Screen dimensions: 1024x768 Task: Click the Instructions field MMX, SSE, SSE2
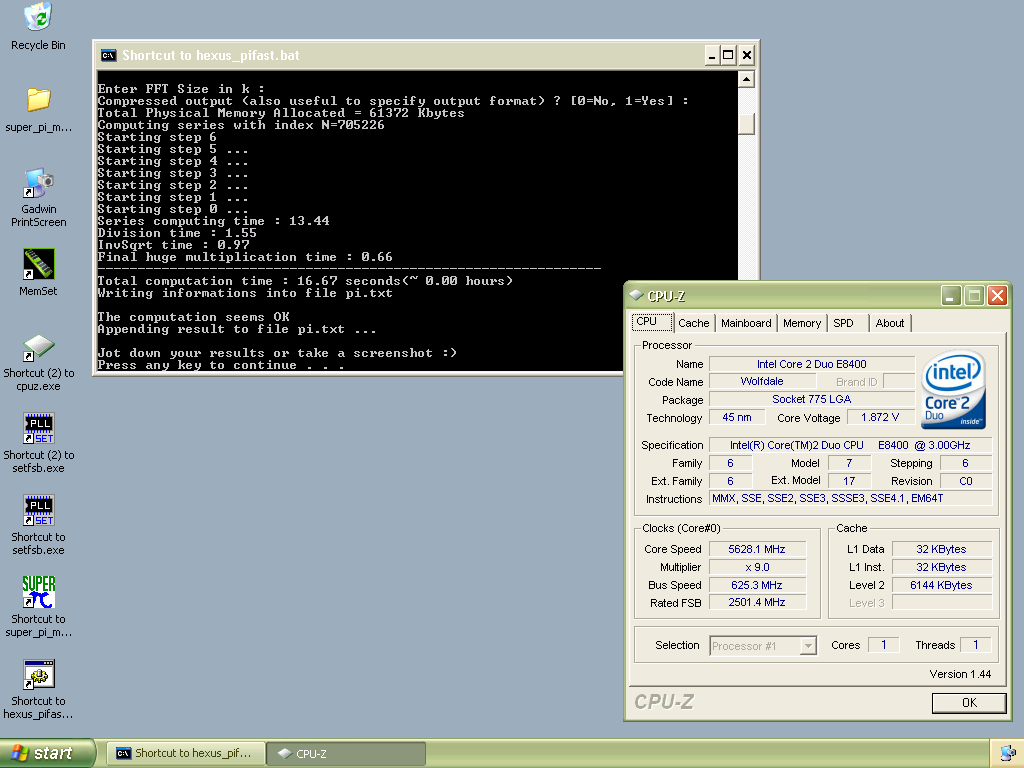[850, 498]
